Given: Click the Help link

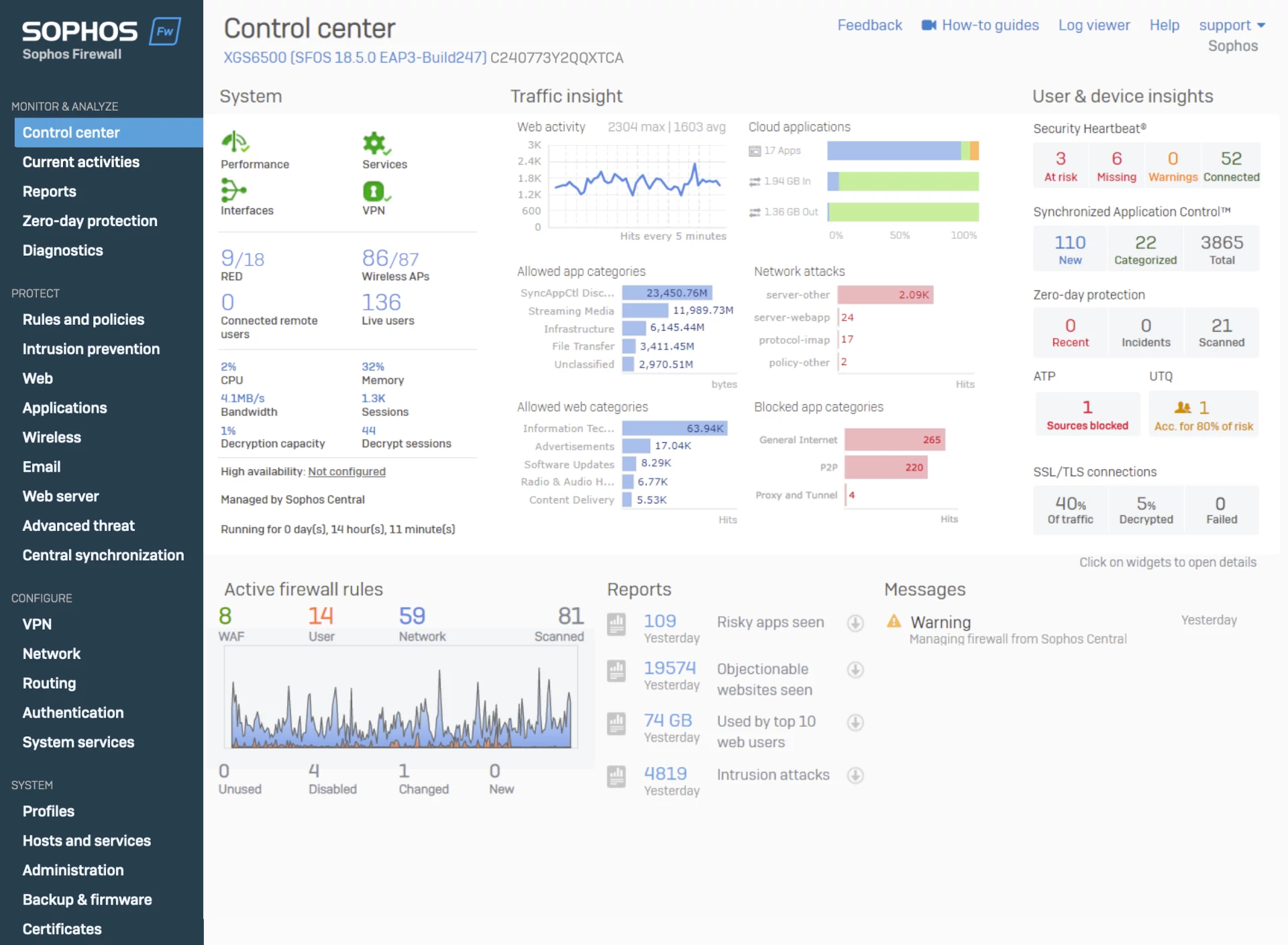Looking at the screenshot, I should click(1164, 26).
